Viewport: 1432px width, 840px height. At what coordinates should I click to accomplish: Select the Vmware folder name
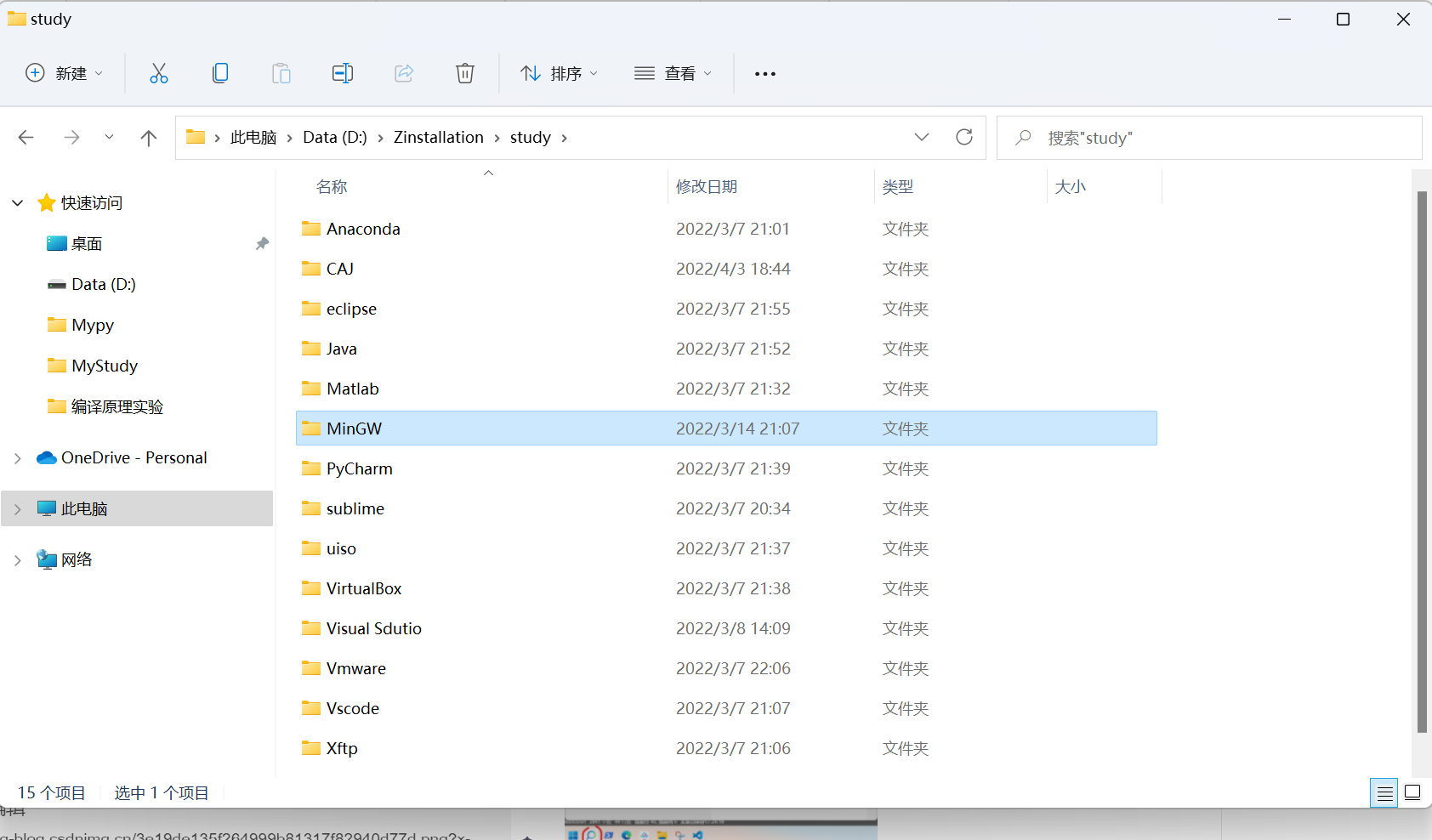(356, 669)
